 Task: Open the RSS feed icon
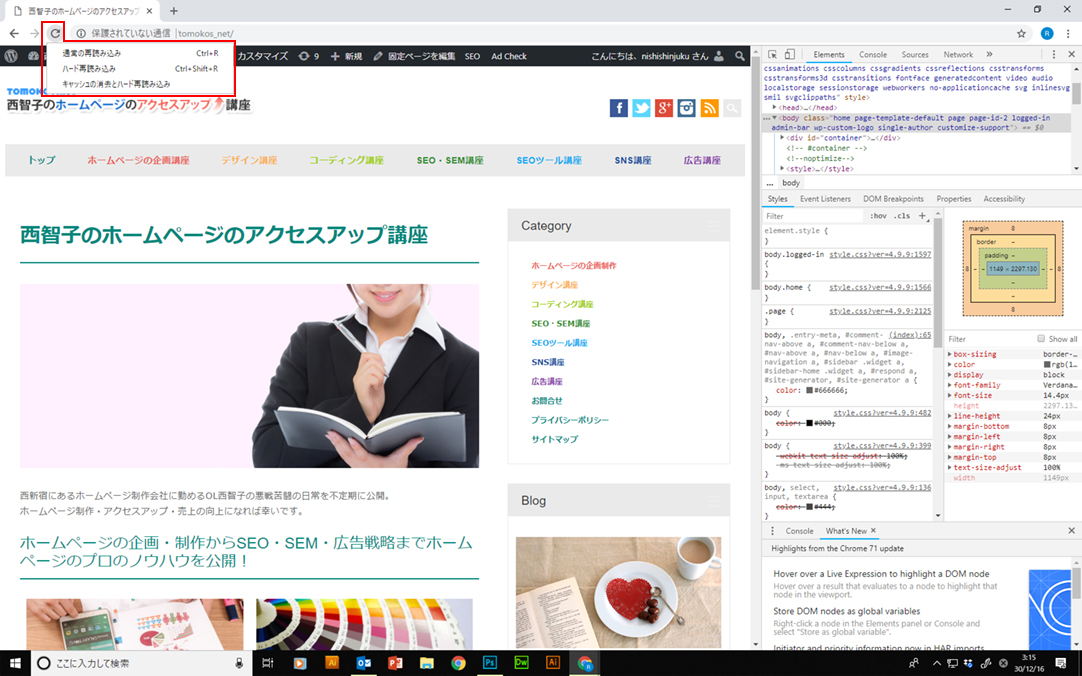point(709,108)
